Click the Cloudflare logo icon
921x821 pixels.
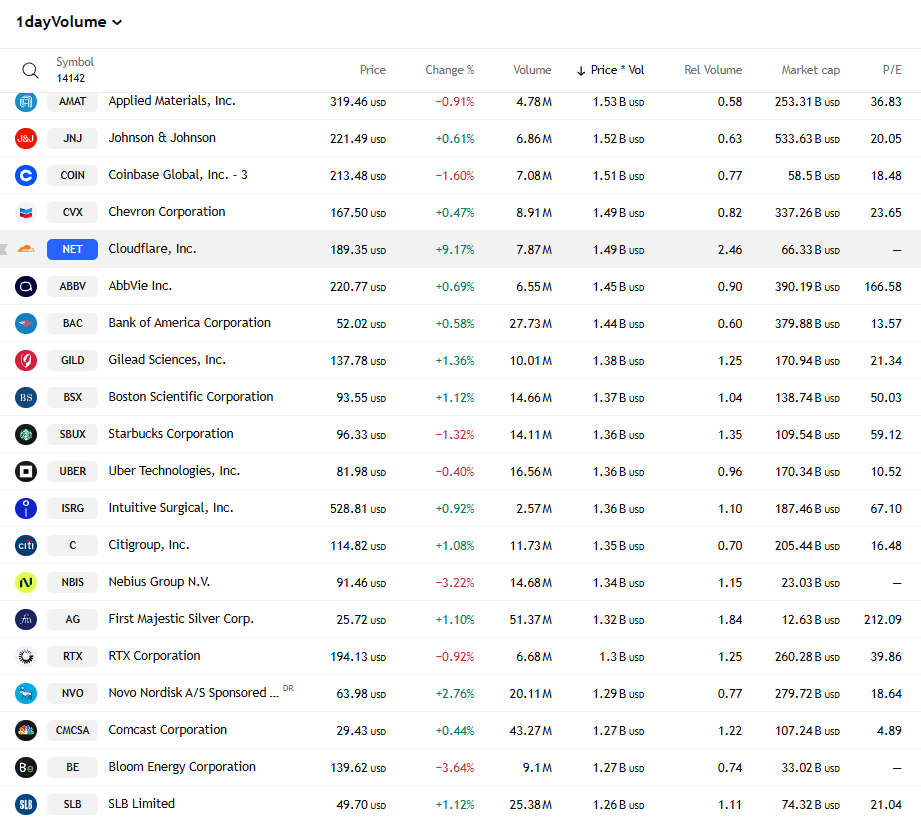(x=26, y=250)
